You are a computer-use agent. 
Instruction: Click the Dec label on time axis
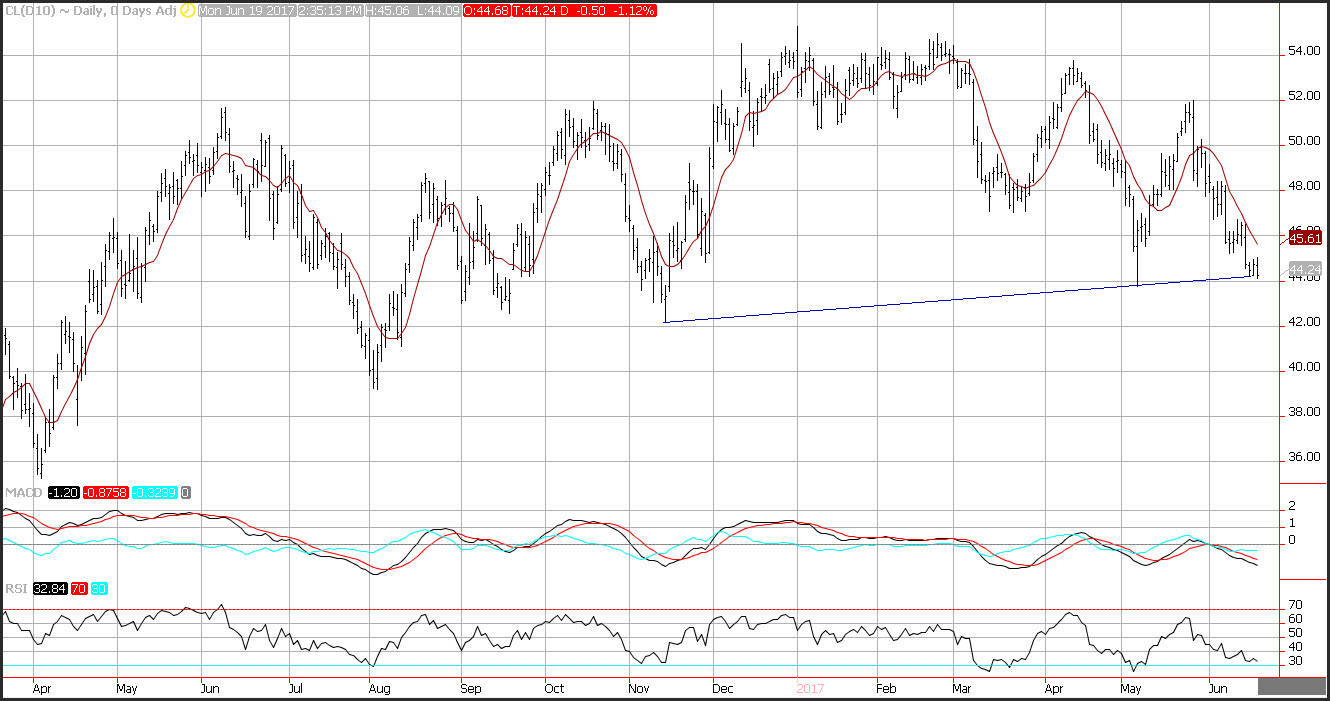(724, 689)
